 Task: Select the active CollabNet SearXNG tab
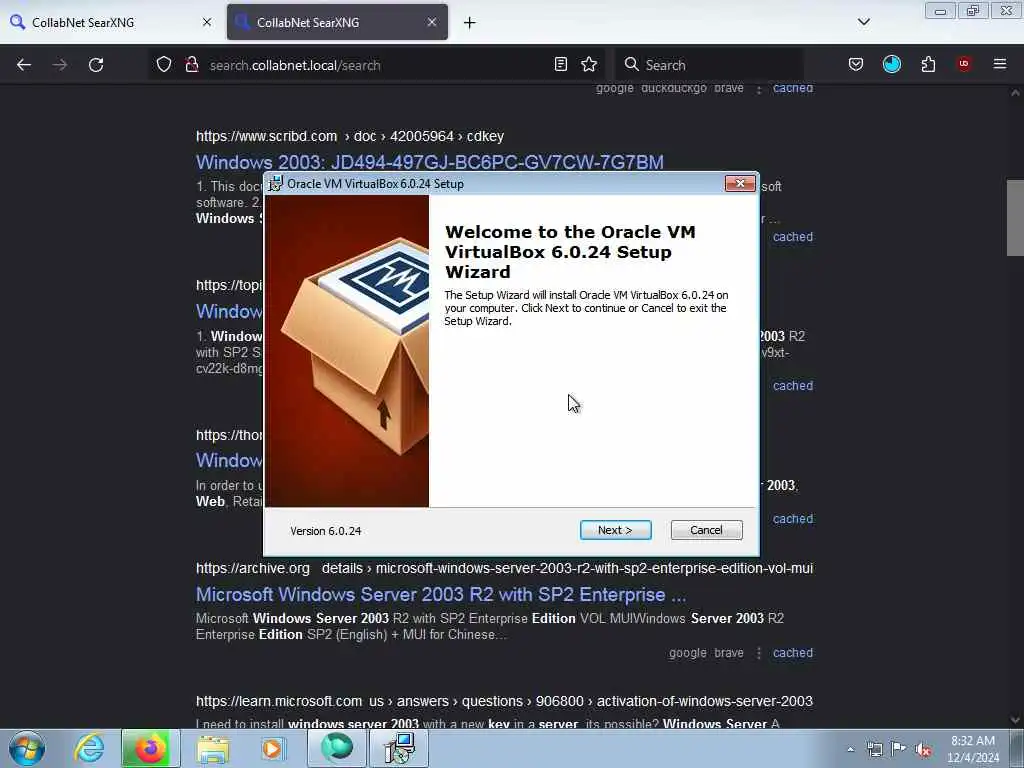tap(337, 22)
